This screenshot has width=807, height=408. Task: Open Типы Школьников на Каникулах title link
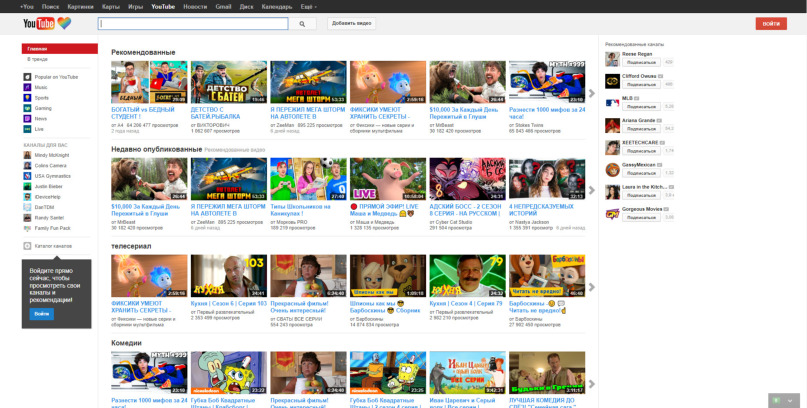[301, 210]
